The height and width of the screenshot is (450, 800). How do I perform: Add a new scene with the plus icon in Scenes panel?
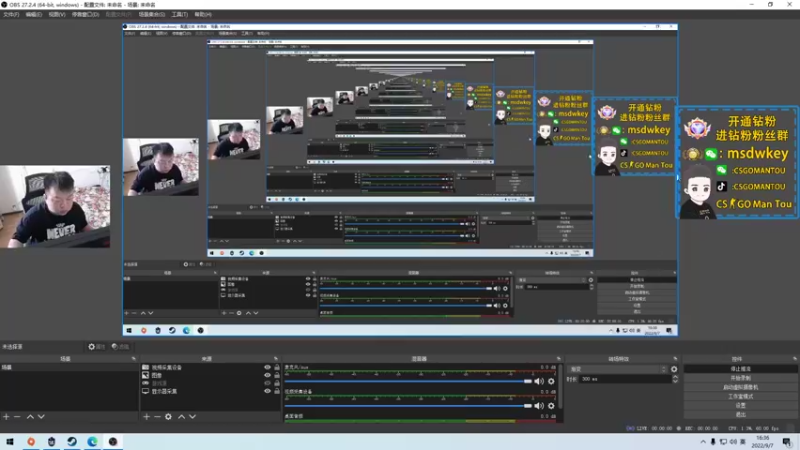6,417
